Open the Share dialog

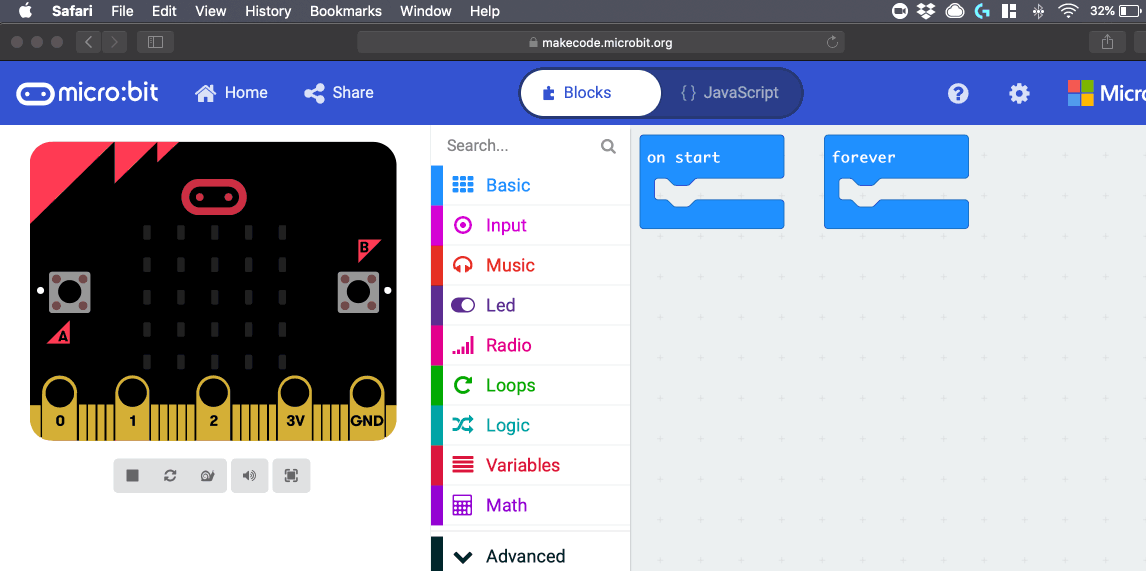[x=338, y=93]
